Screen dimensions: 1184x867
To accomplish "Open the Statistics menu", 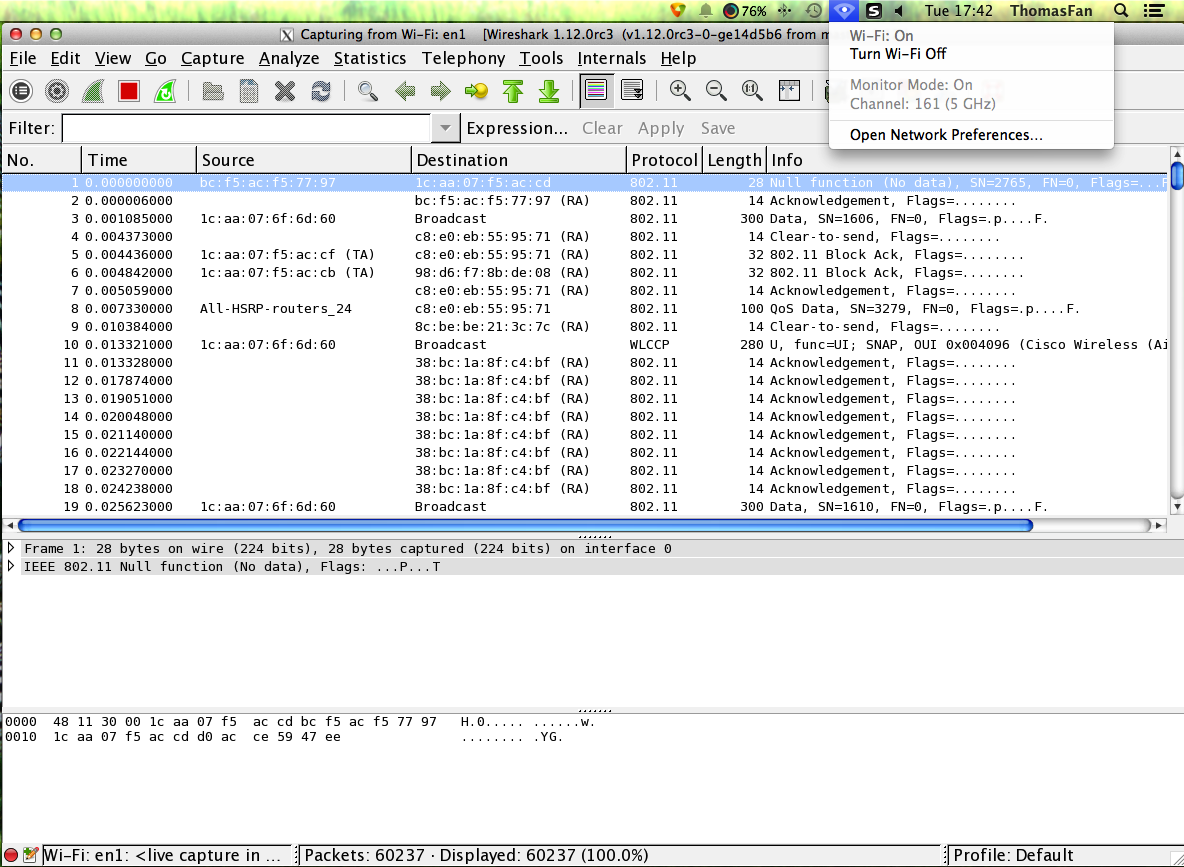I will (370, 58).
